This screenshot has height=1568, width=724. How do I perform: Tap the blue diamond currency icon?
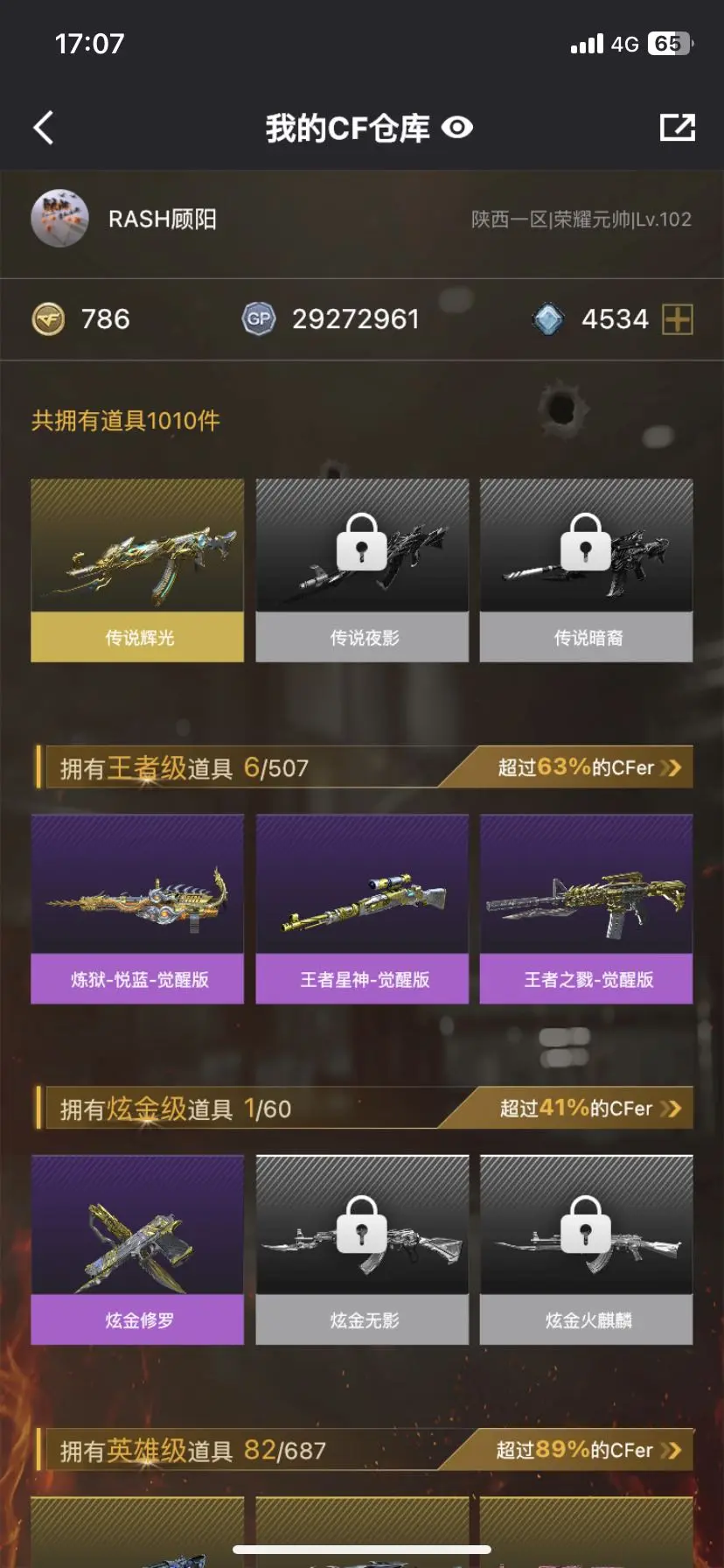[x=548, y=319]
